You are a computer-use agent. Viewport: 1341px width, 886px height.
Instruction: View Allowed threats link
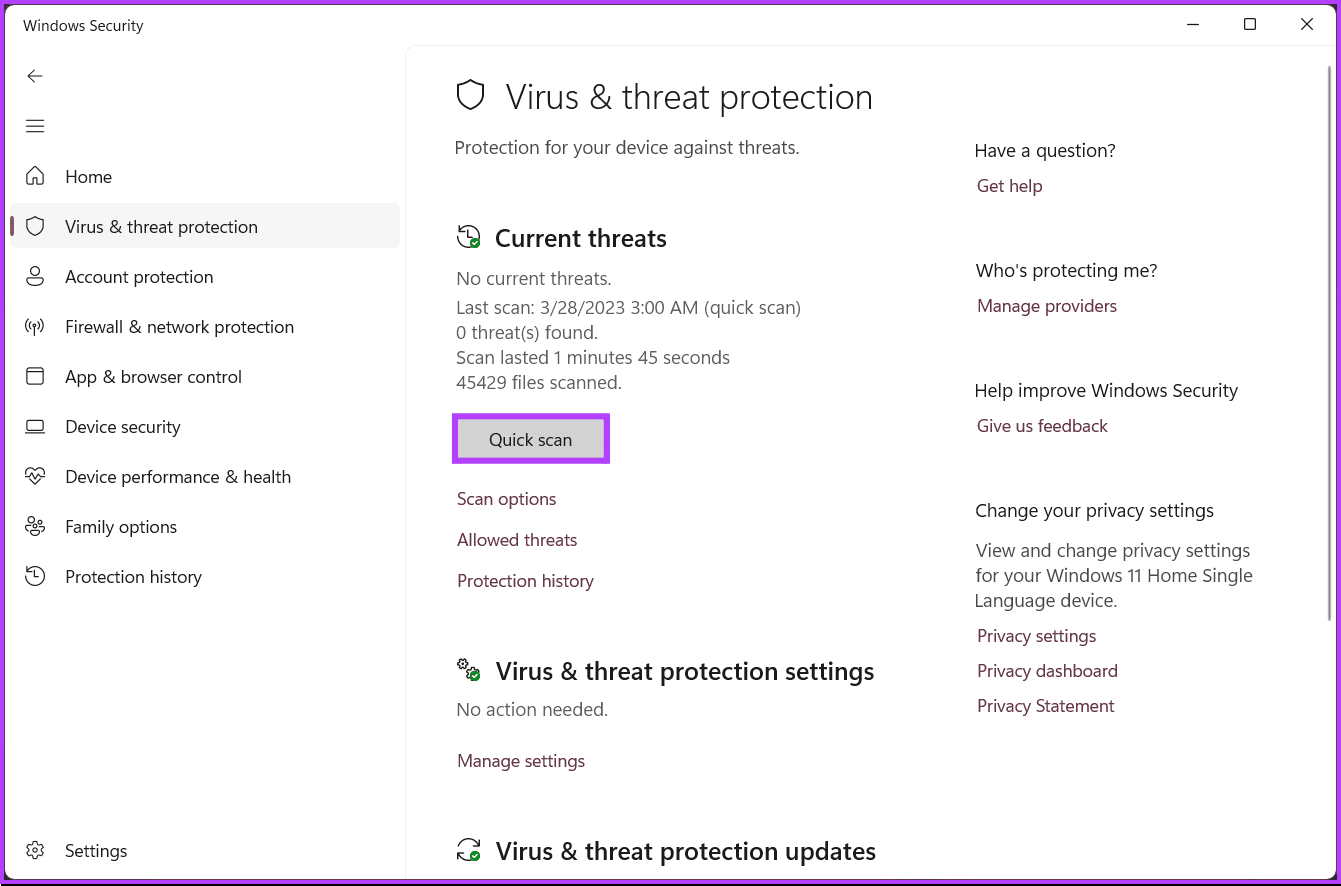[517, 540]
